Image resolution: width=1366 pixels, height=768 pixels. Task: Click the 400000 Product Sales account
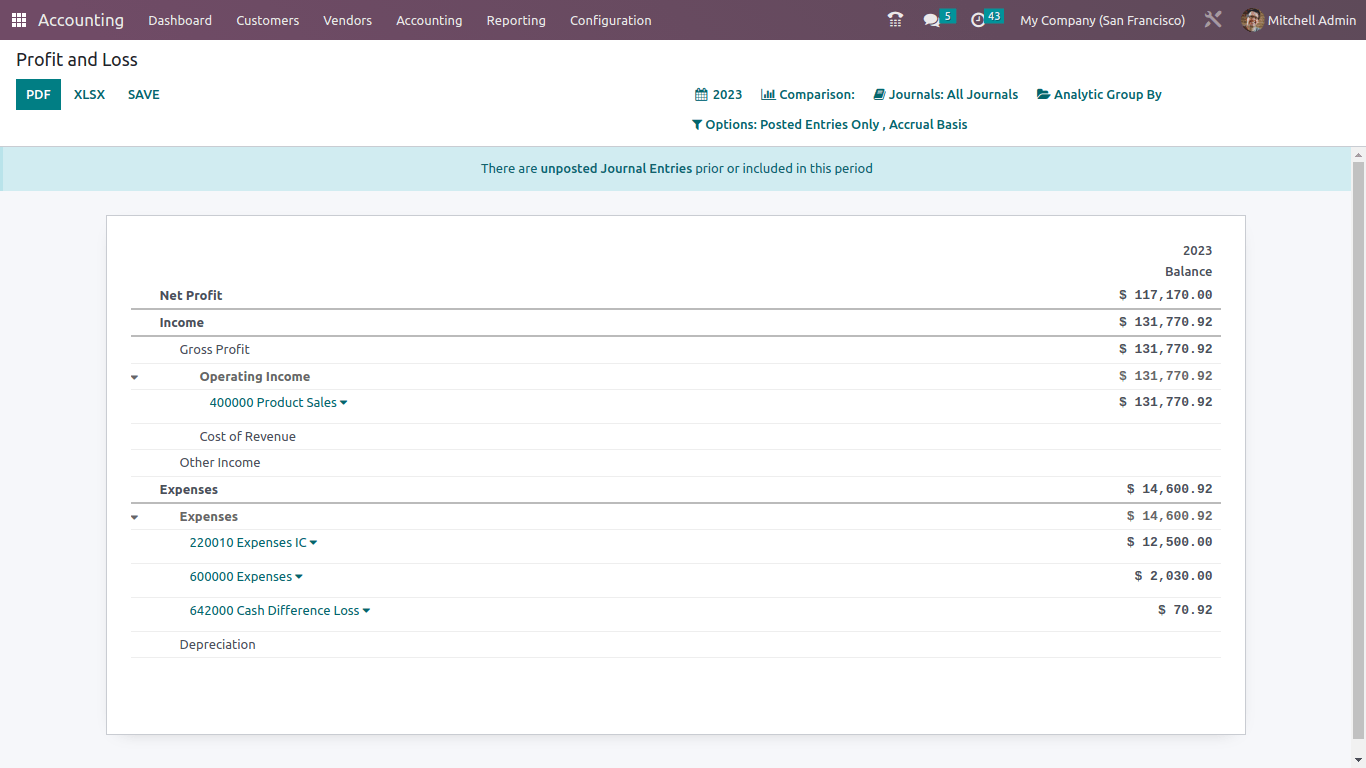[273, 403]
